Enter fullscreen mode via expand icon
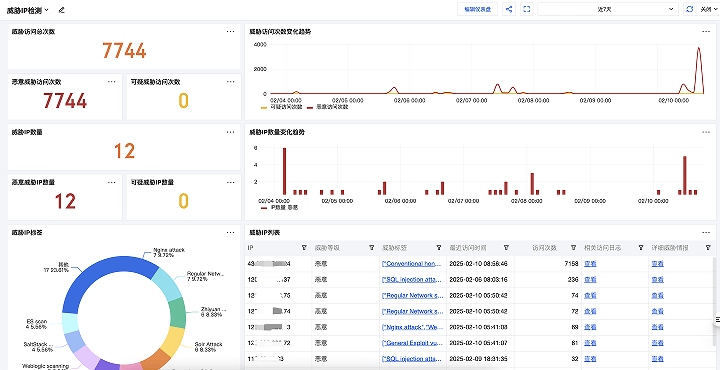 [527, 9]
